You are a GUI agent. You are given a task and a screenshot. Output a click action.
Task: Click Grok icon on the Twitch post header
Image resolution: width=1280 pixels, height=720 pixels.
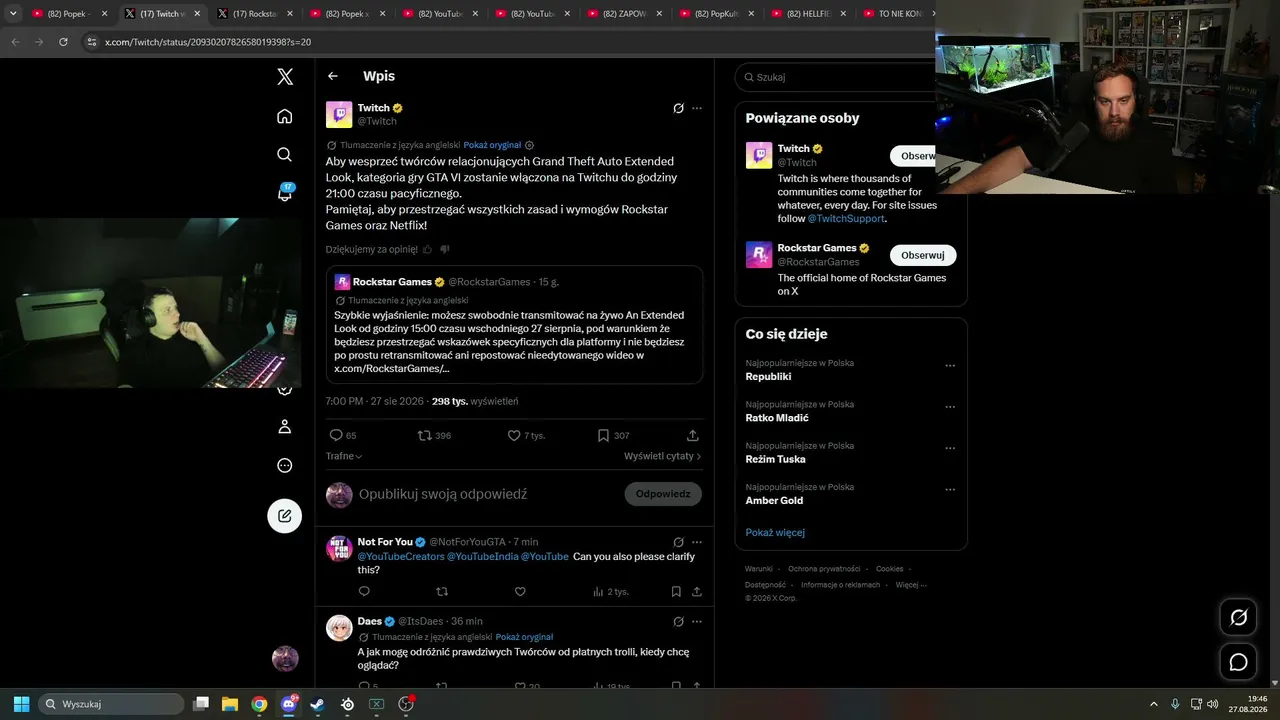point(678,108)
